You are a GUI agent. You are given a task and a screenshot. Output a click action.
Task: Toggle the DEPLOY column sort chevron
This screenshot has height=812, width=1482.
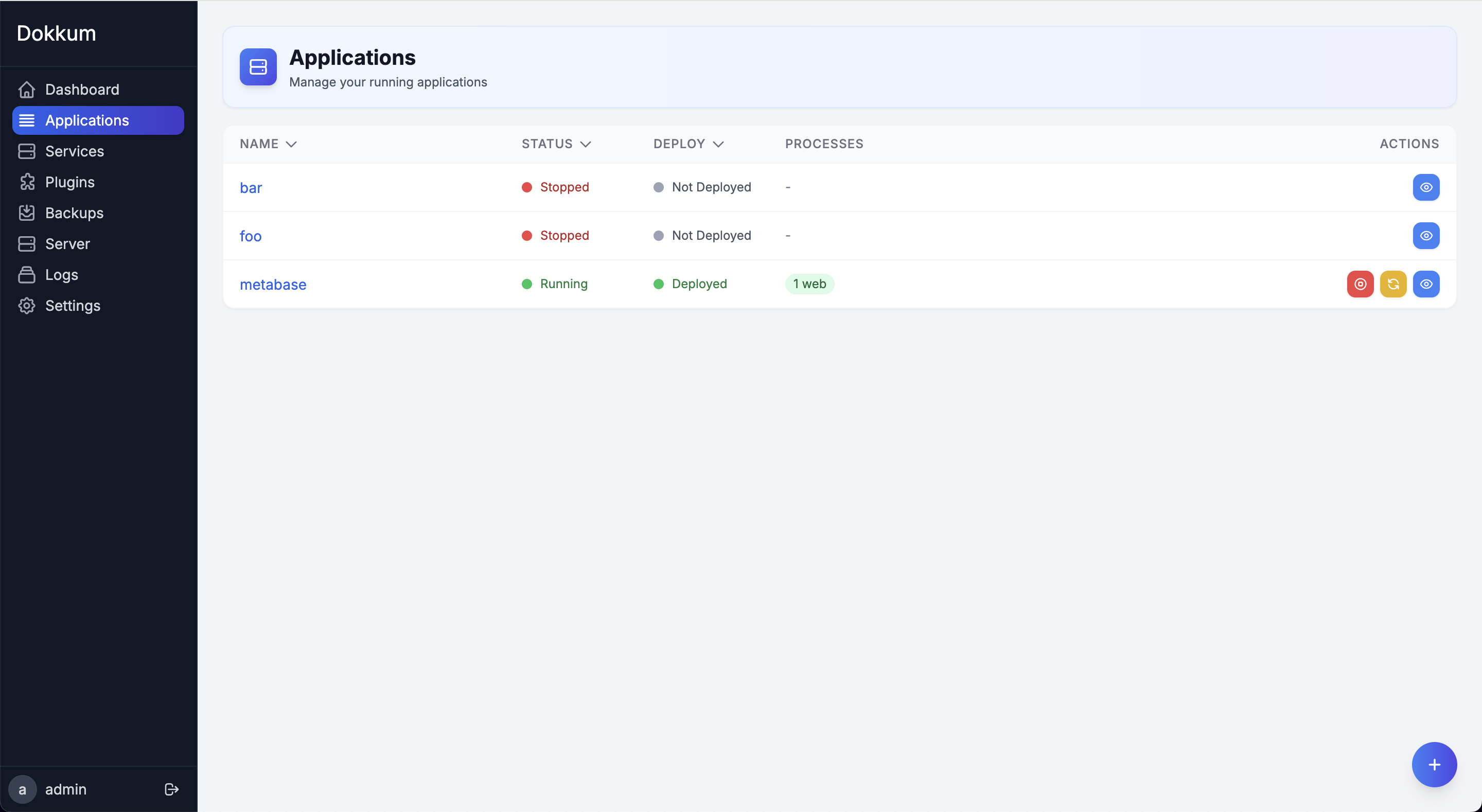pyautogui.click(x=718, y=144)
